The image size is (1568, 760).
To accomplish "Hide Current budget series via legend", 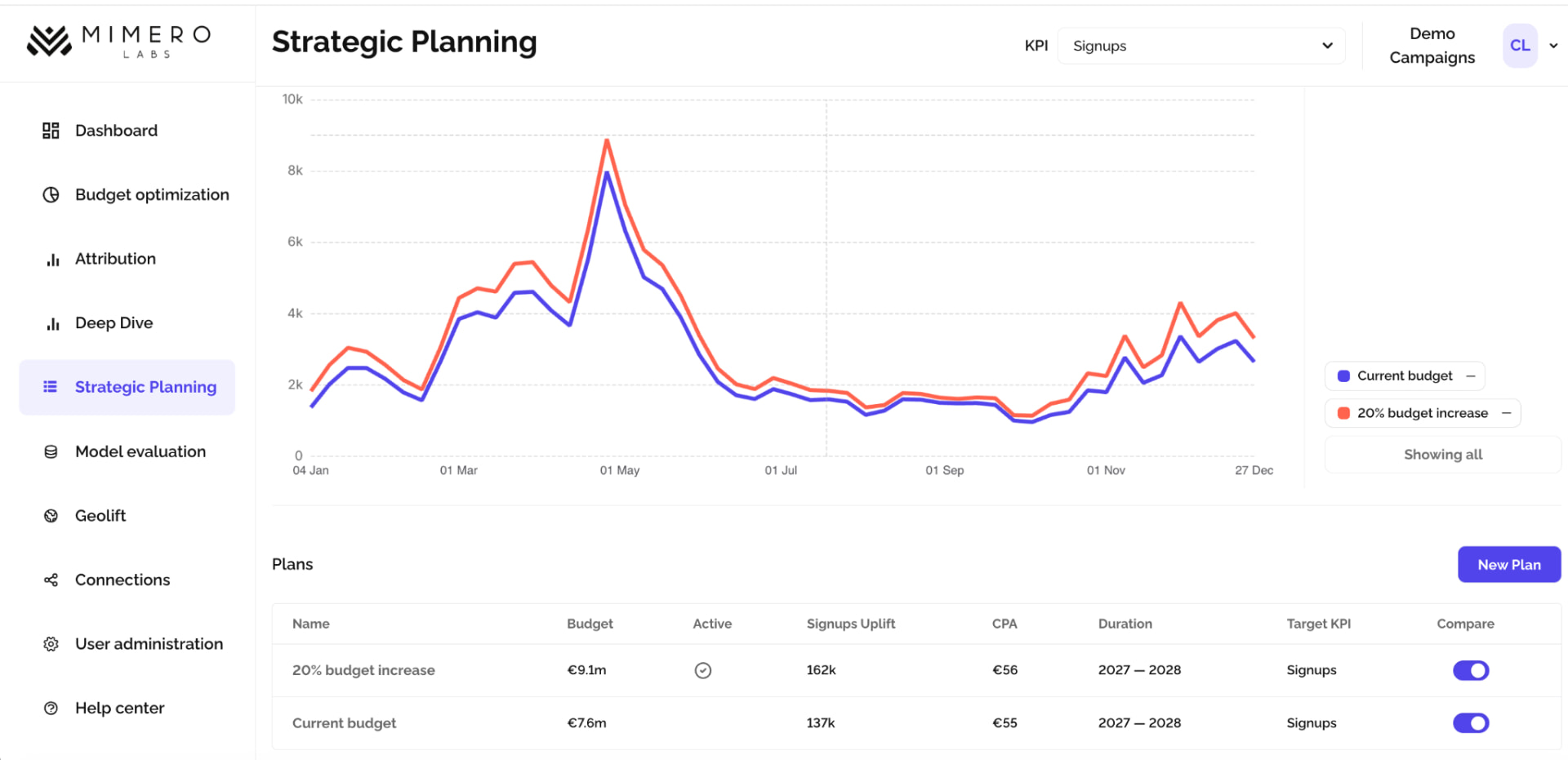I will pos(1405,376).
